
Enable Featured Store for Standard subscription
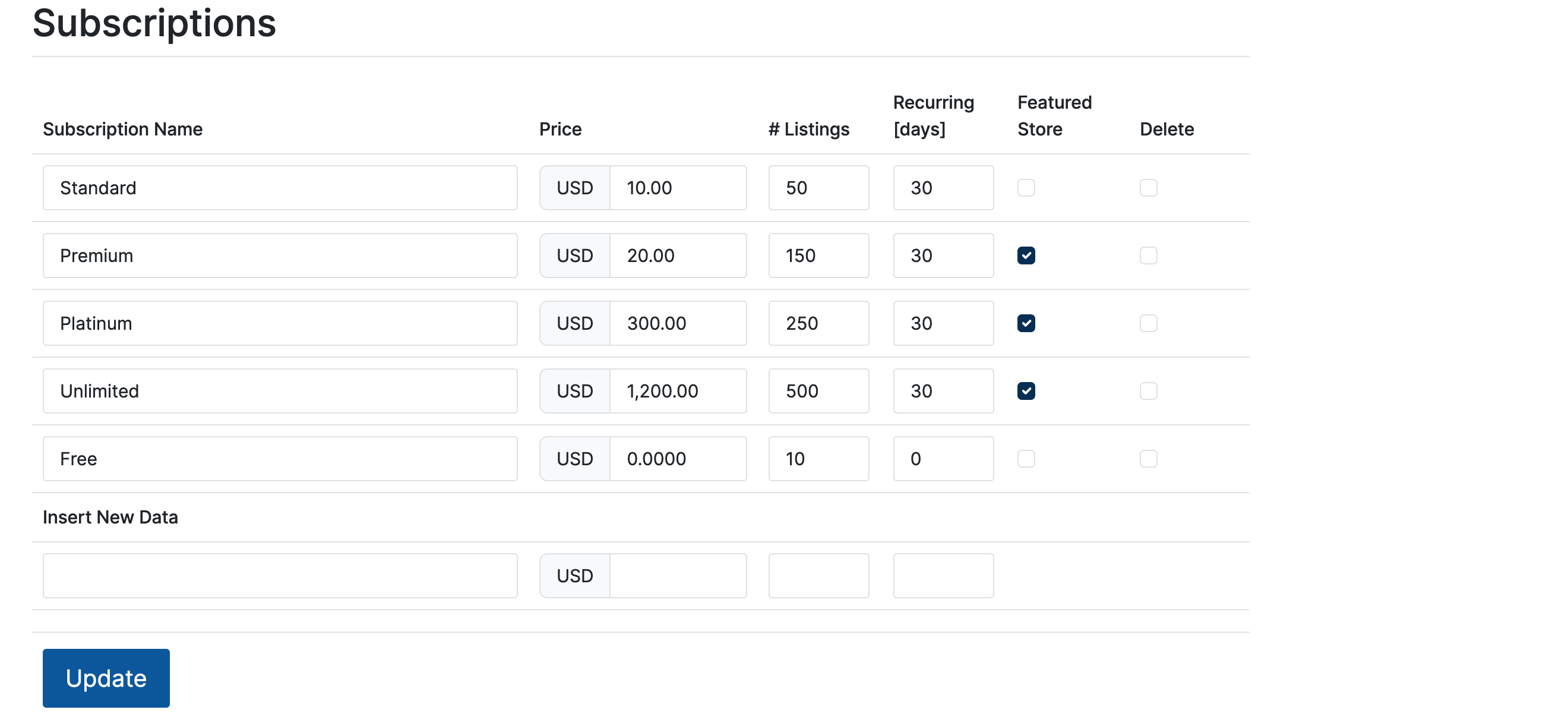(x=1026, y=188)
